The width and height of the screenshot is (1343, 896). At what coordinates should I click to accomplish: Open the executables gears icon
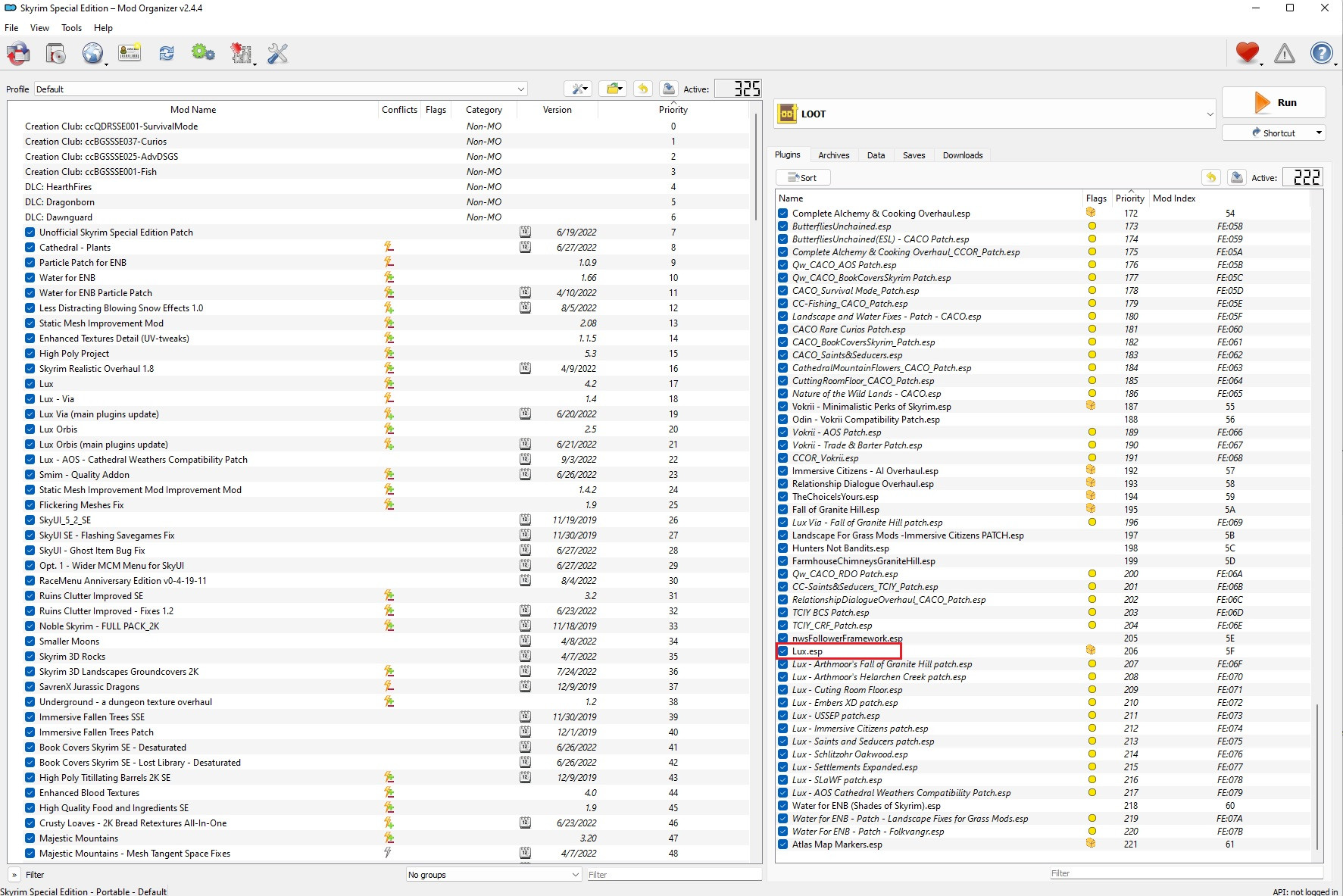click(x=203, y=54)
